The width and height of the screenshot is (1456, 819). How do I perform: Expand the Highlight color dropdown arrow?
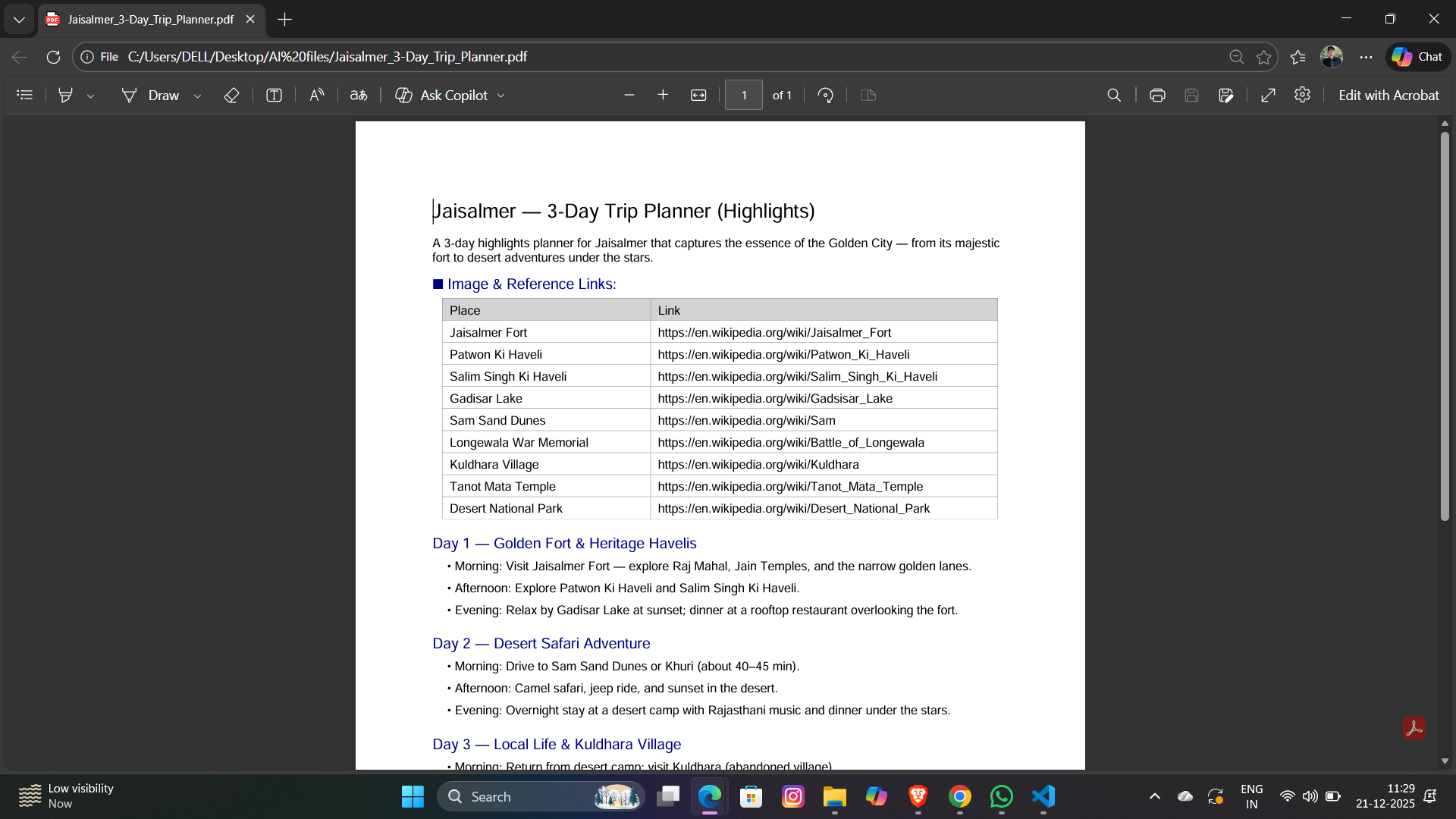[x=91, y=96]
